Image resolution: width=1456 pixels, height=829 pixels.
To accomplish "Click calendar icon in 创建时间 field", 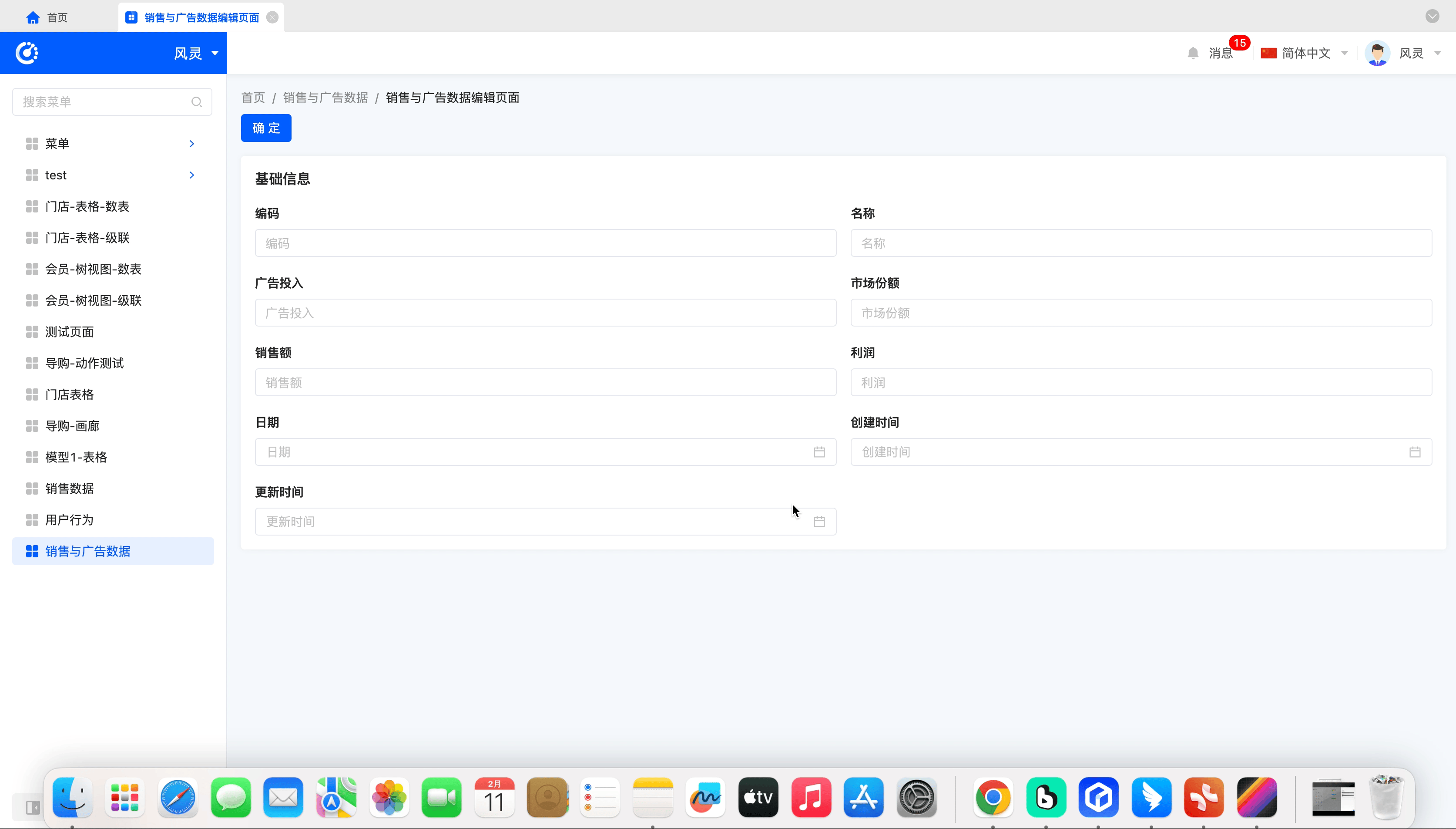I will point(1415,452).
